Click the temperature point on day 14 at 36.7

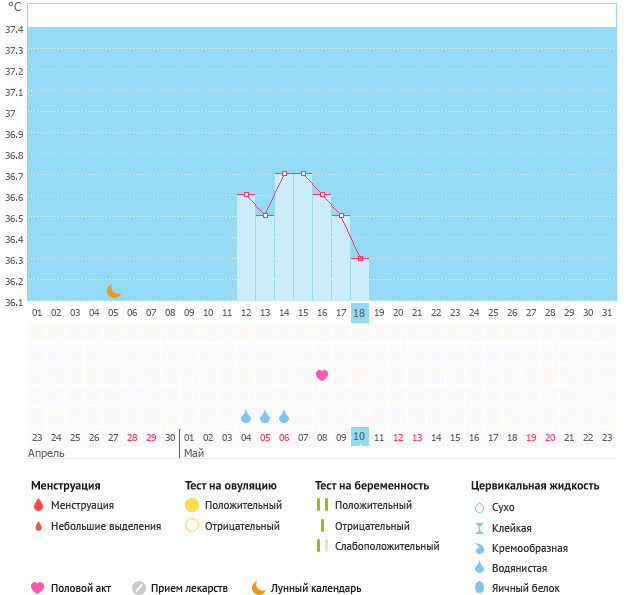tap(284, 174)
